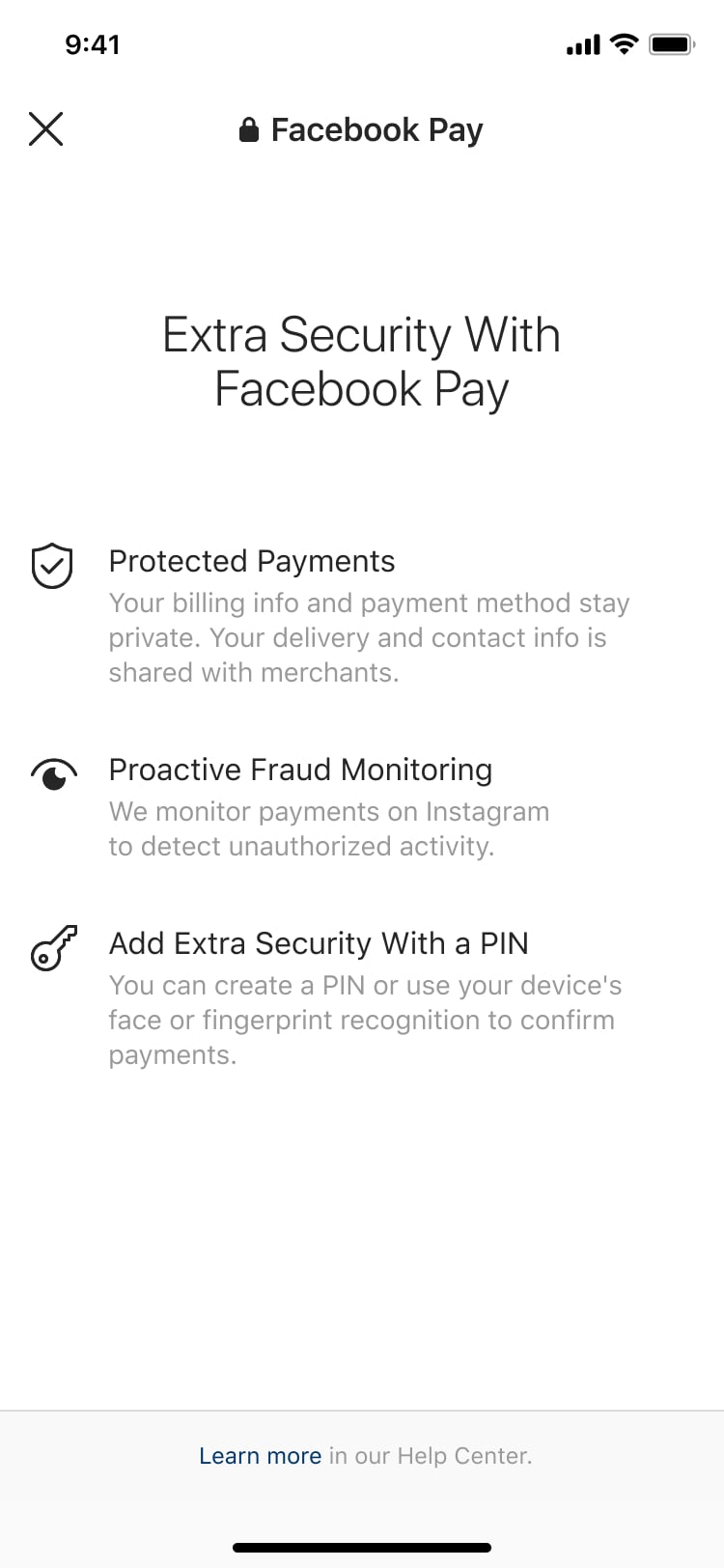Tap the "in our Help Center" text

[431, 1456]
